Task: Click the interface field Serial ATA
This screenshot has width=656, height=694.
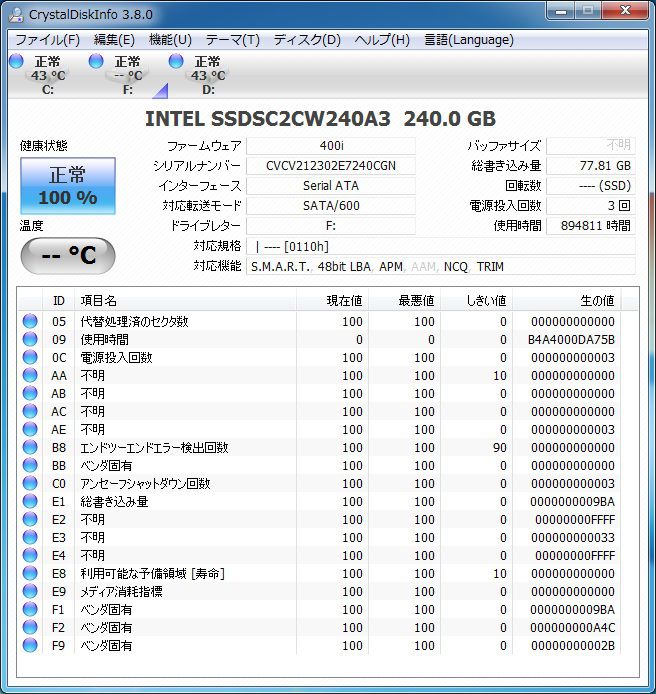Action: click(x=331, y=185)
